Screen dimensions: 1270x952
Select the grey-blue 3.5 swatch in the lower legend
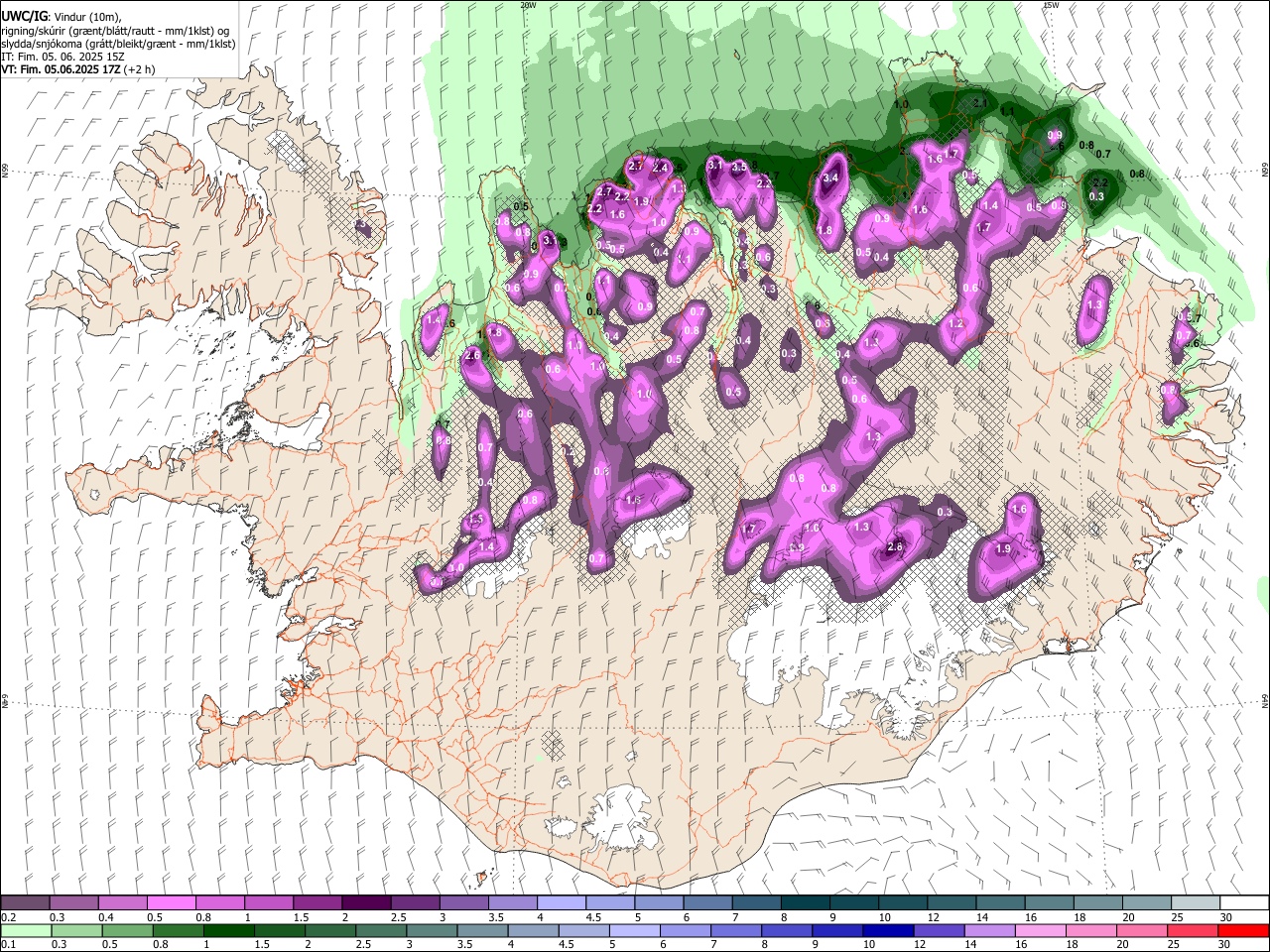[x=481, y=930]
